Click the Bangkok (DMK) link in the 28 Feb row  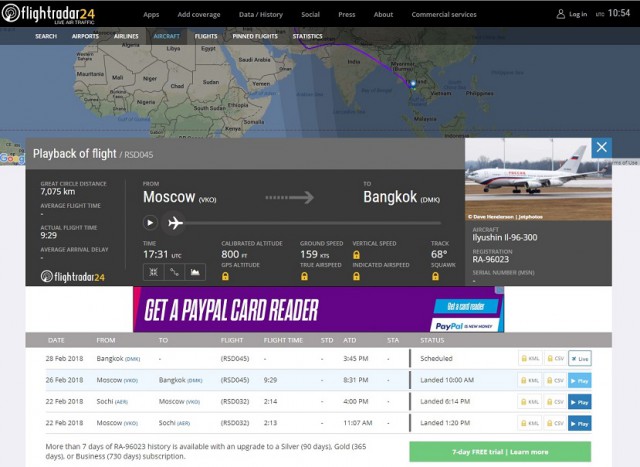pyautogui.click(x=118, y=358)
